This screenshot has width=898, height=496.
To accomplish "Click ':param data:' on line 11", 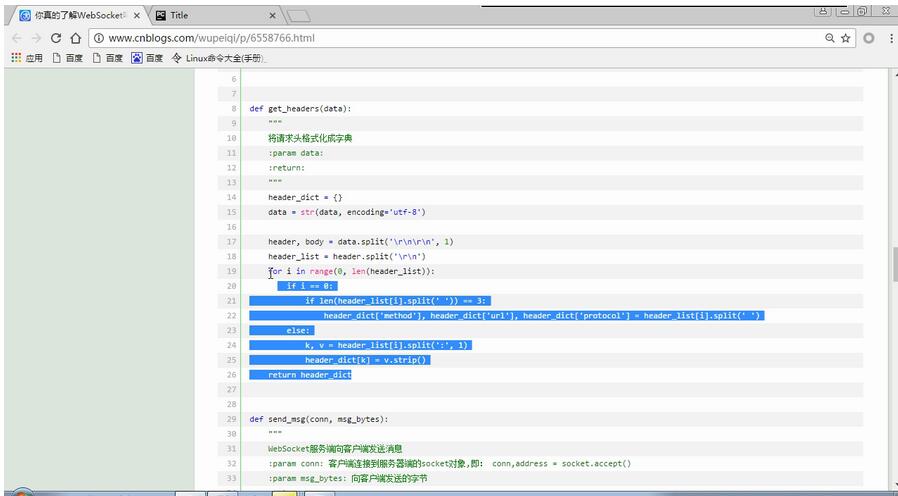I will 296,153.
